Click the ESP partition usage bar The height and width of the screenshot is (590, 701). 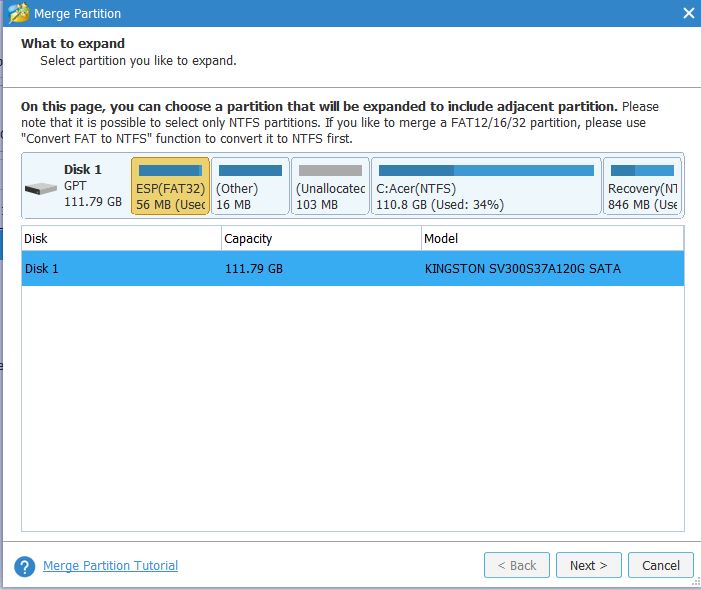pyautogui.click(x=170, y=170)
